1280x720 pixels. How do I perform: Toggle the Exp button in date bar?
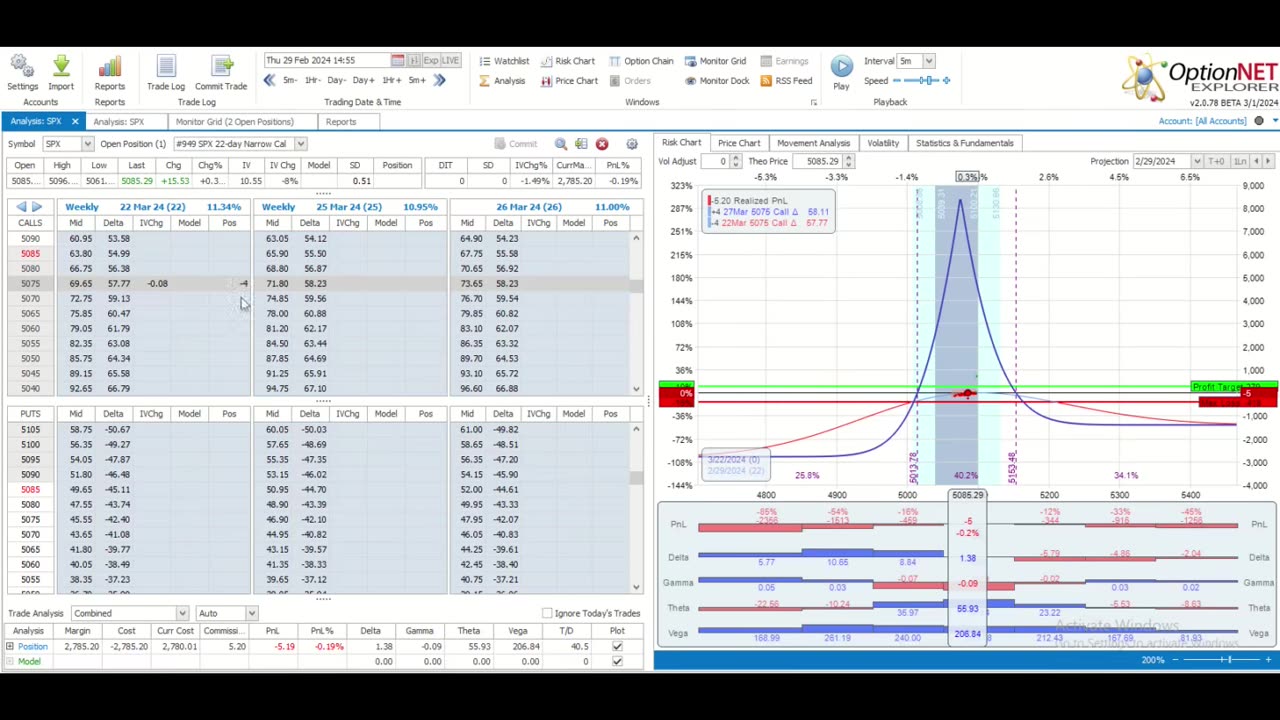point(431,61)
